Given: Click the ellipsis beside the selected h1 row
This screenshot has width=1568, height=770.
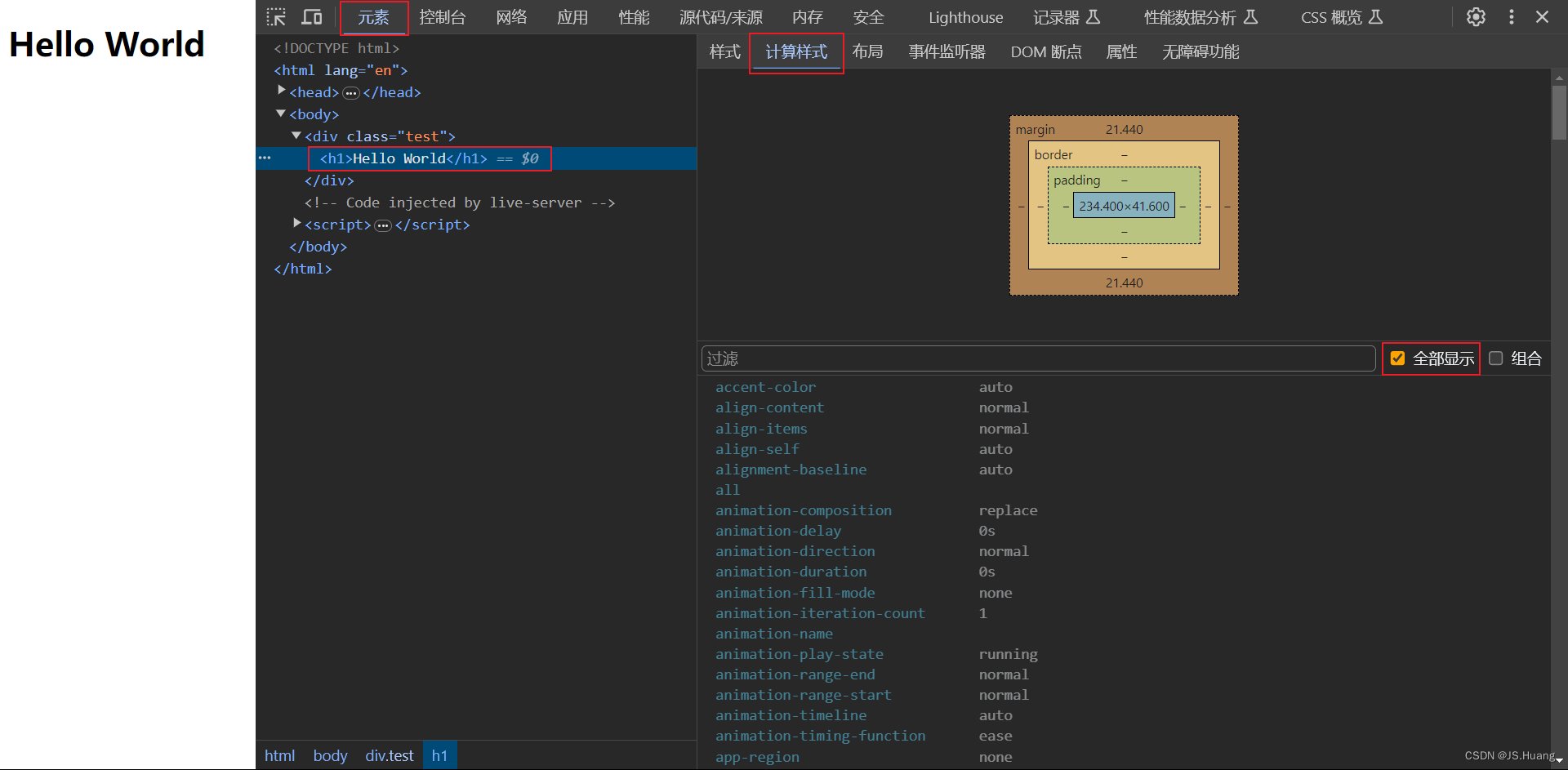Looking at the screenshot, I should [265, 158].
